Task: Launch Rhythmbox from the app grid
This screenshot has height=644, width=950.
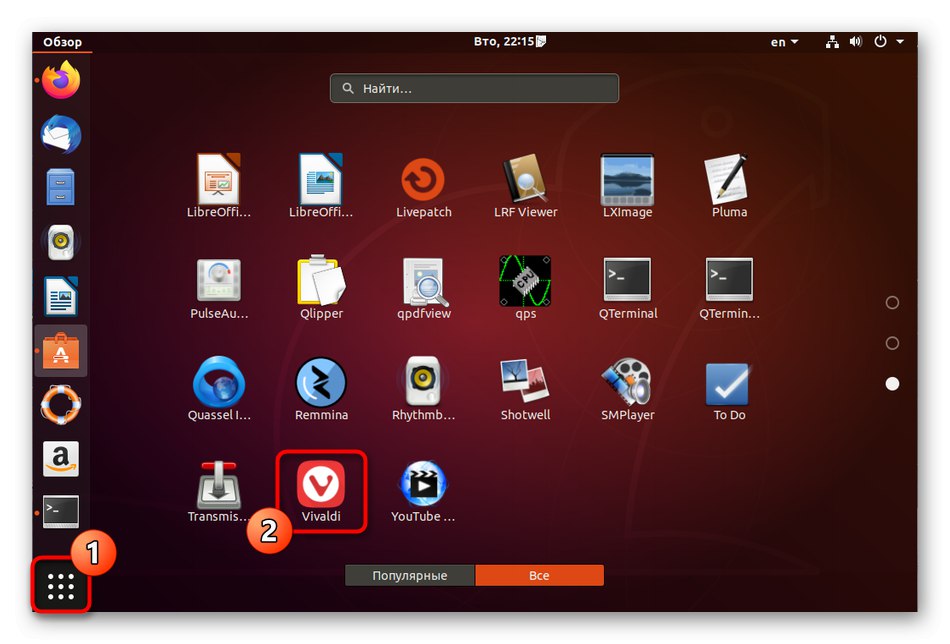Action: click(x=423, y=381)
